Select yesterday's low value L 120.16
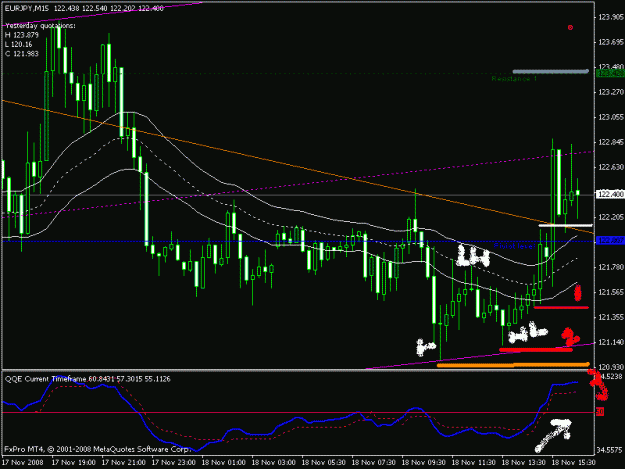The width and height of the screenshot is (625, 469). pyautogui.click(x=19, y=44)
